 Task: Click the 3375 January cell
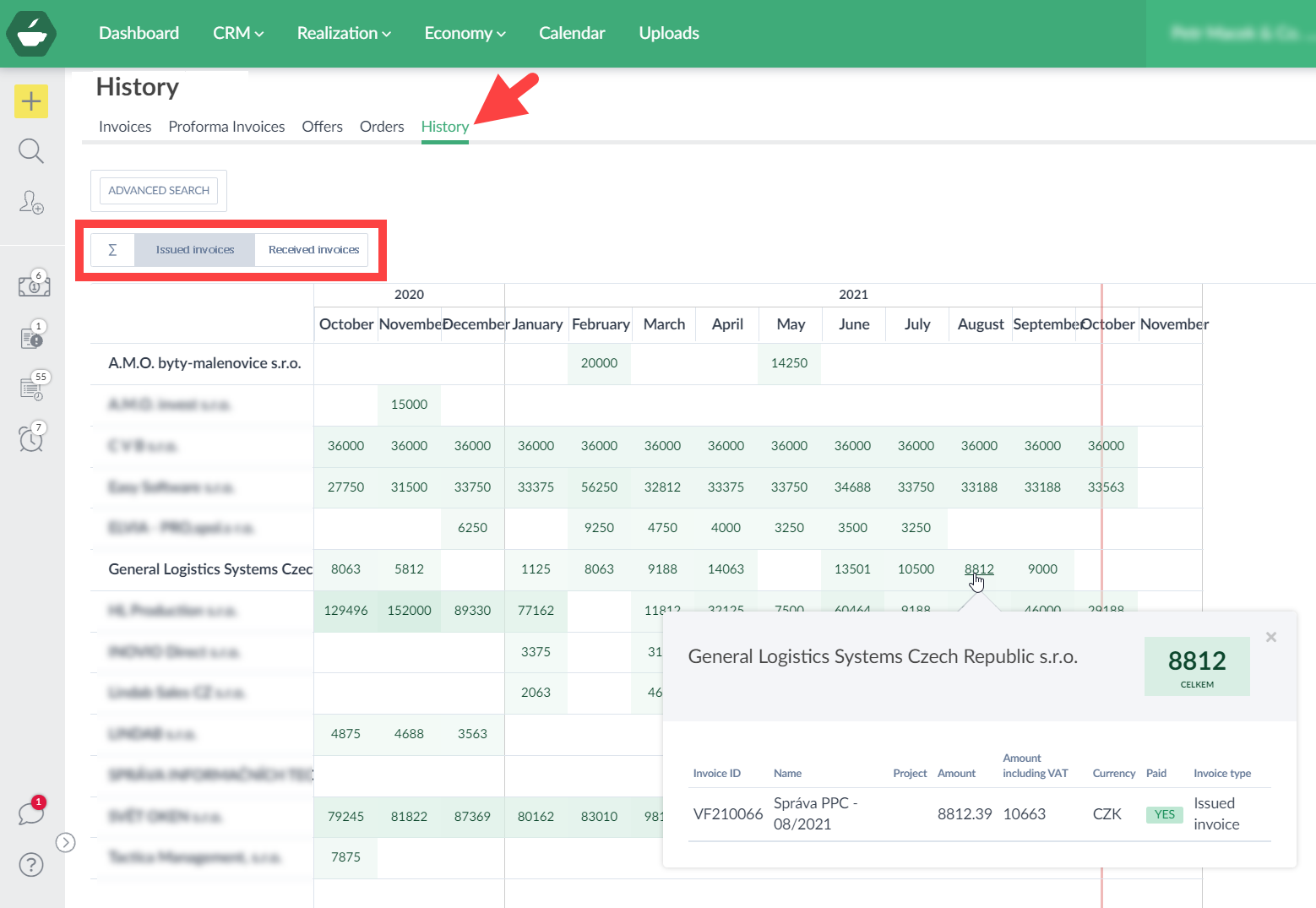(x=536, y=652)
